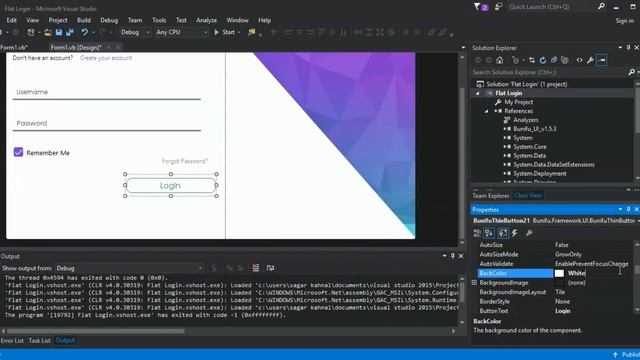Viewport: 640px width, 360px height.
Task: Collapse the References tree node
Action: pyautogui.click(x=487, y=111)
